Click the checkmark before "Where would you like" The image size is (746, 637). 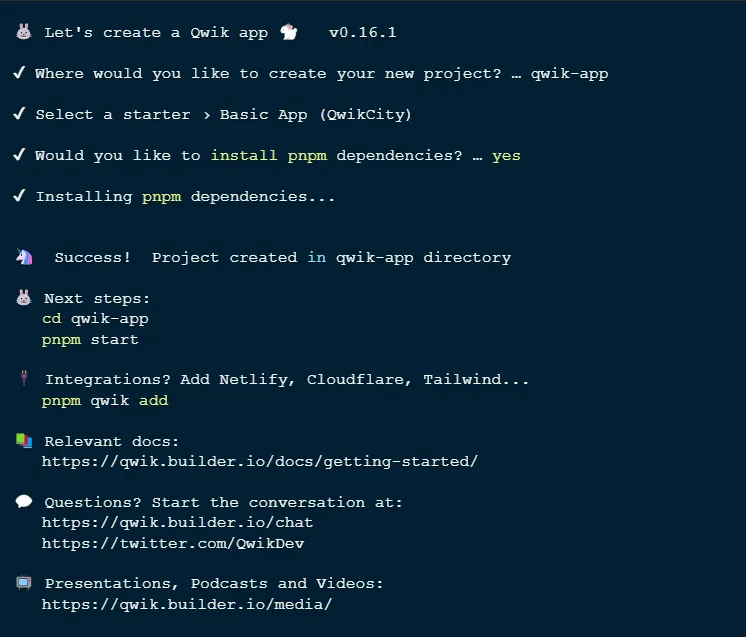[x=19, y=73]
